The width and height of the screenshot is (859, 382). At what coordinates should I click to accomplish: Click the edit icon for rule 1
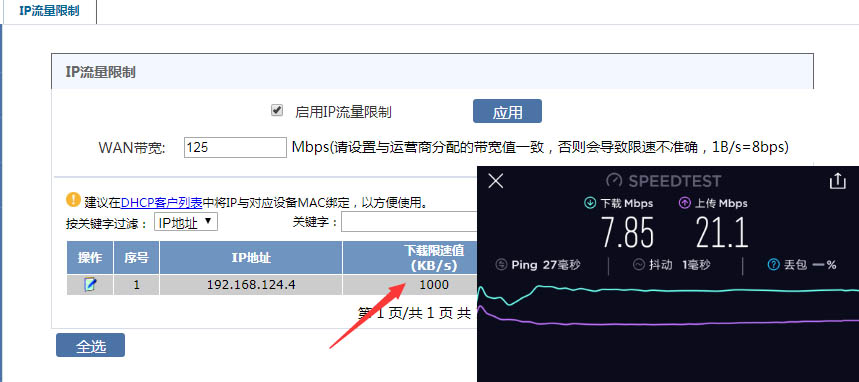90,284
